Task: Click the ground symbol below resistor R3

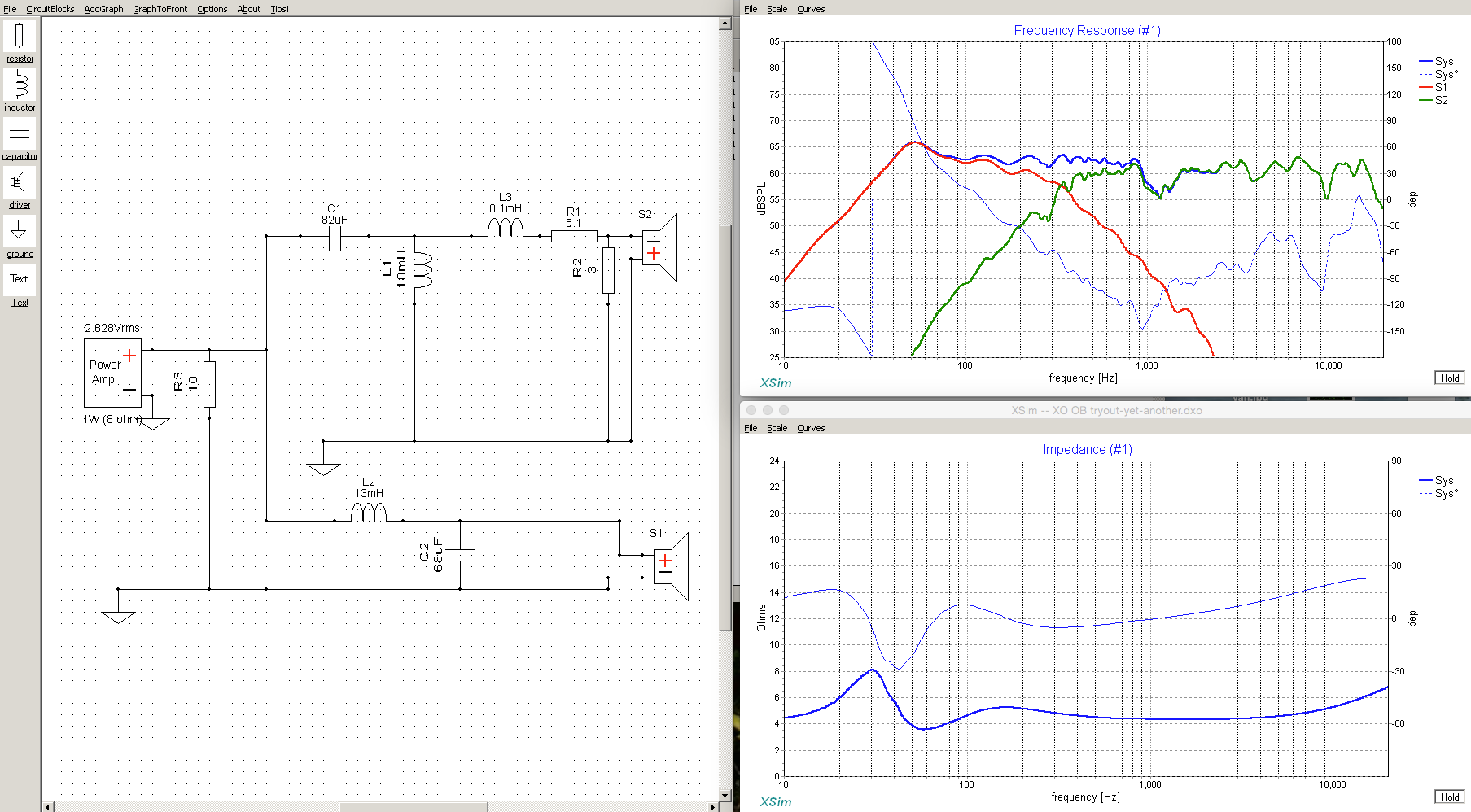Action: pos(118,617)
